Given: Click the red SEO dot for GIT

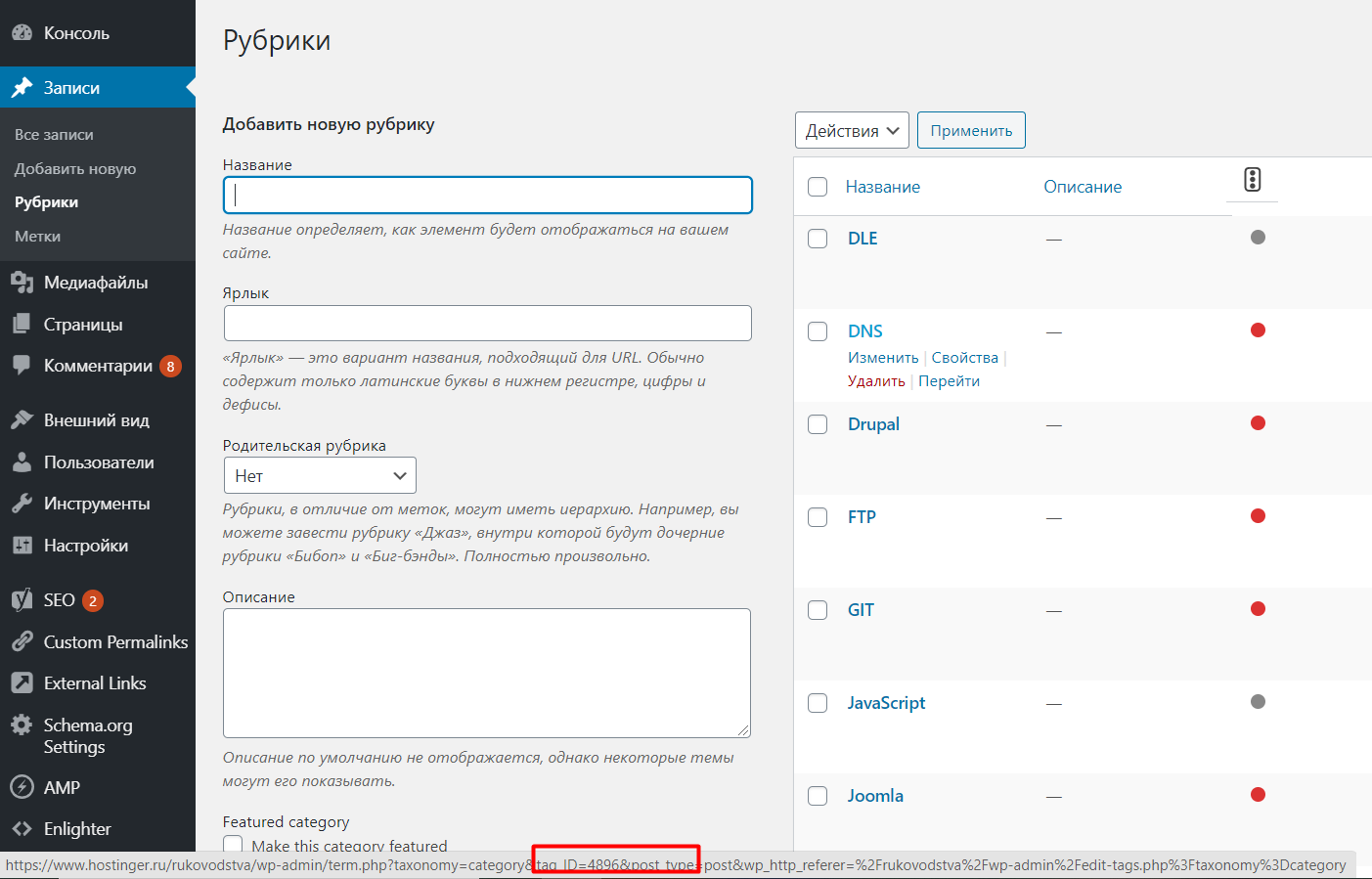Looking at the screenshot, I should (1258, 608).
